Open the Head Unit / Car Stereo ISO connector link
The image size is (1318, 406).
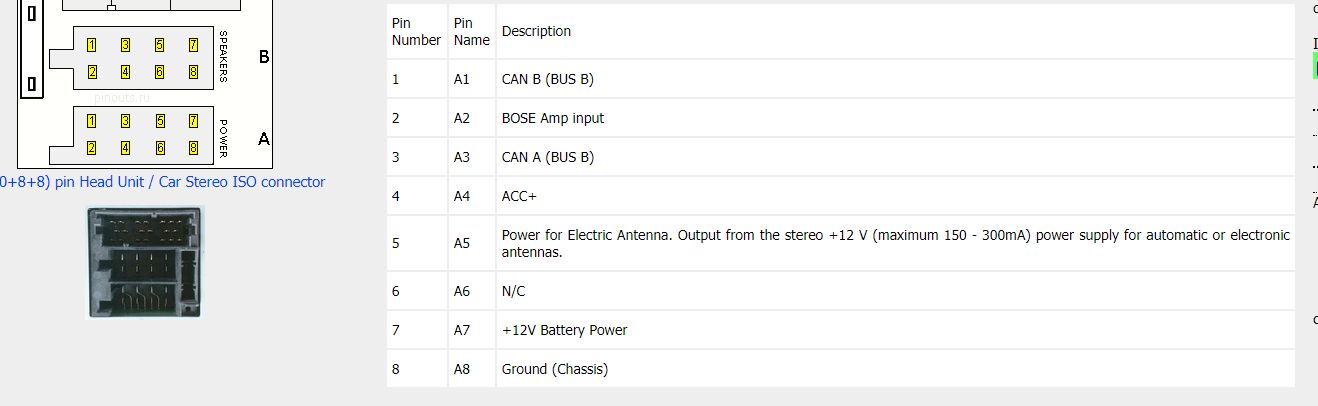(162, 182)
